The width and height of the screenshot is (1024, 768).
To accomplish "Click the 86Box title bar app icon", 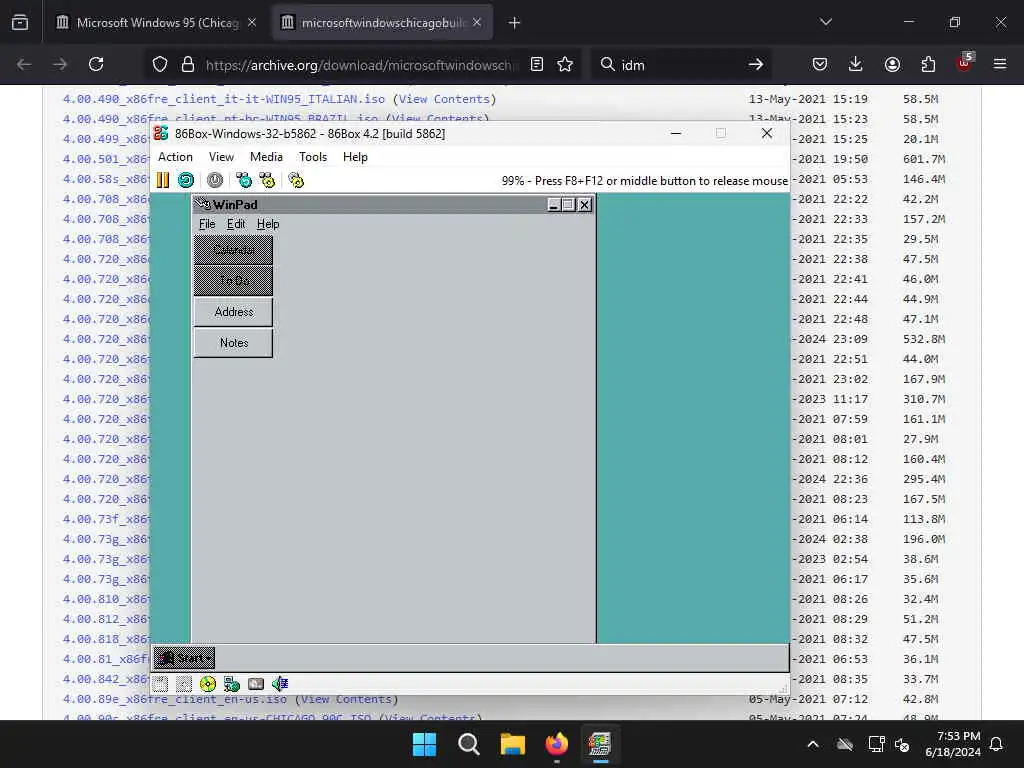I will pos(161,133).
